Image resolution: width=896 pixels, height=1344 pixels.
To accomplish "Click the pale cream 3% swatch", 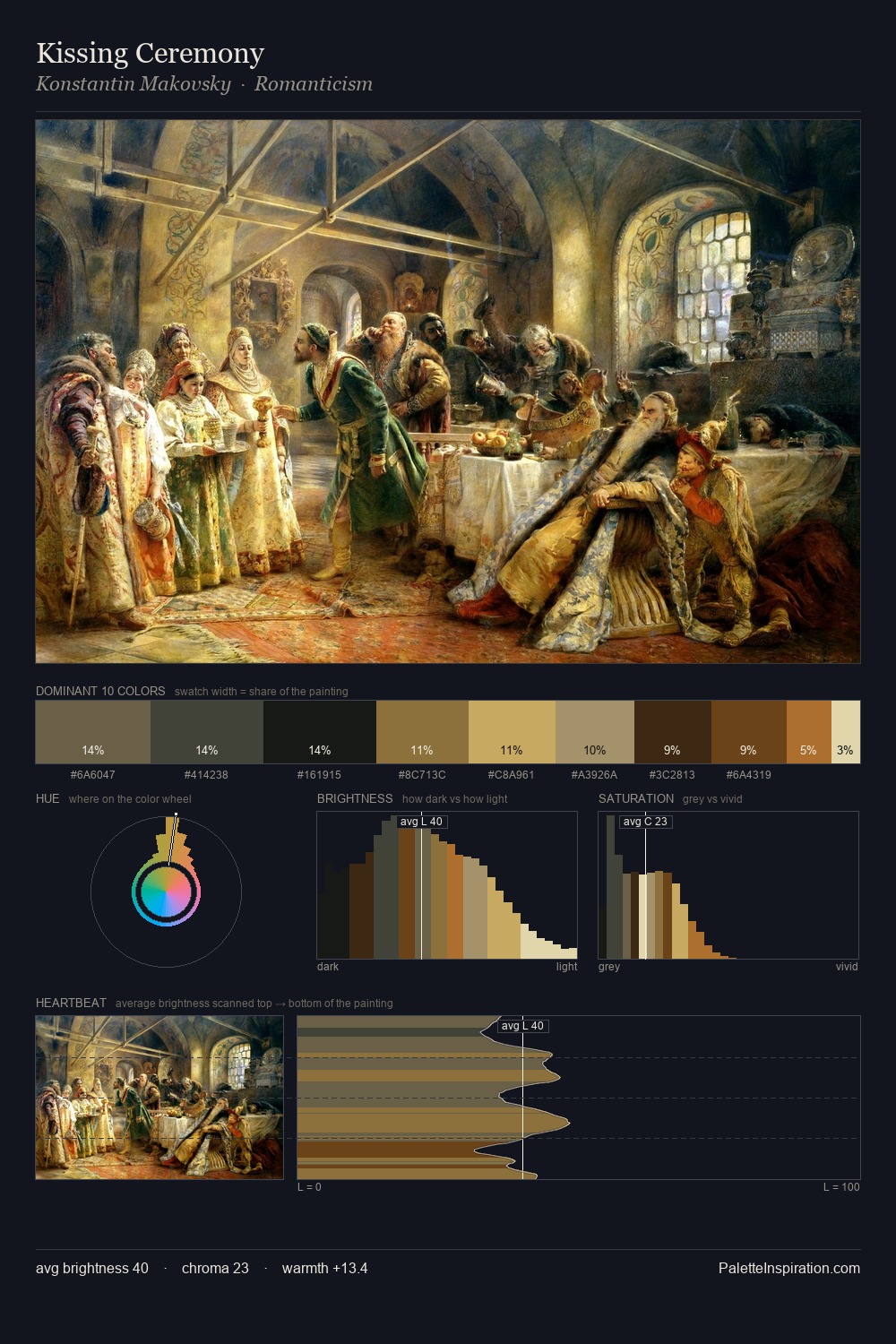I will pyautogui.click(x=846, y=732).
